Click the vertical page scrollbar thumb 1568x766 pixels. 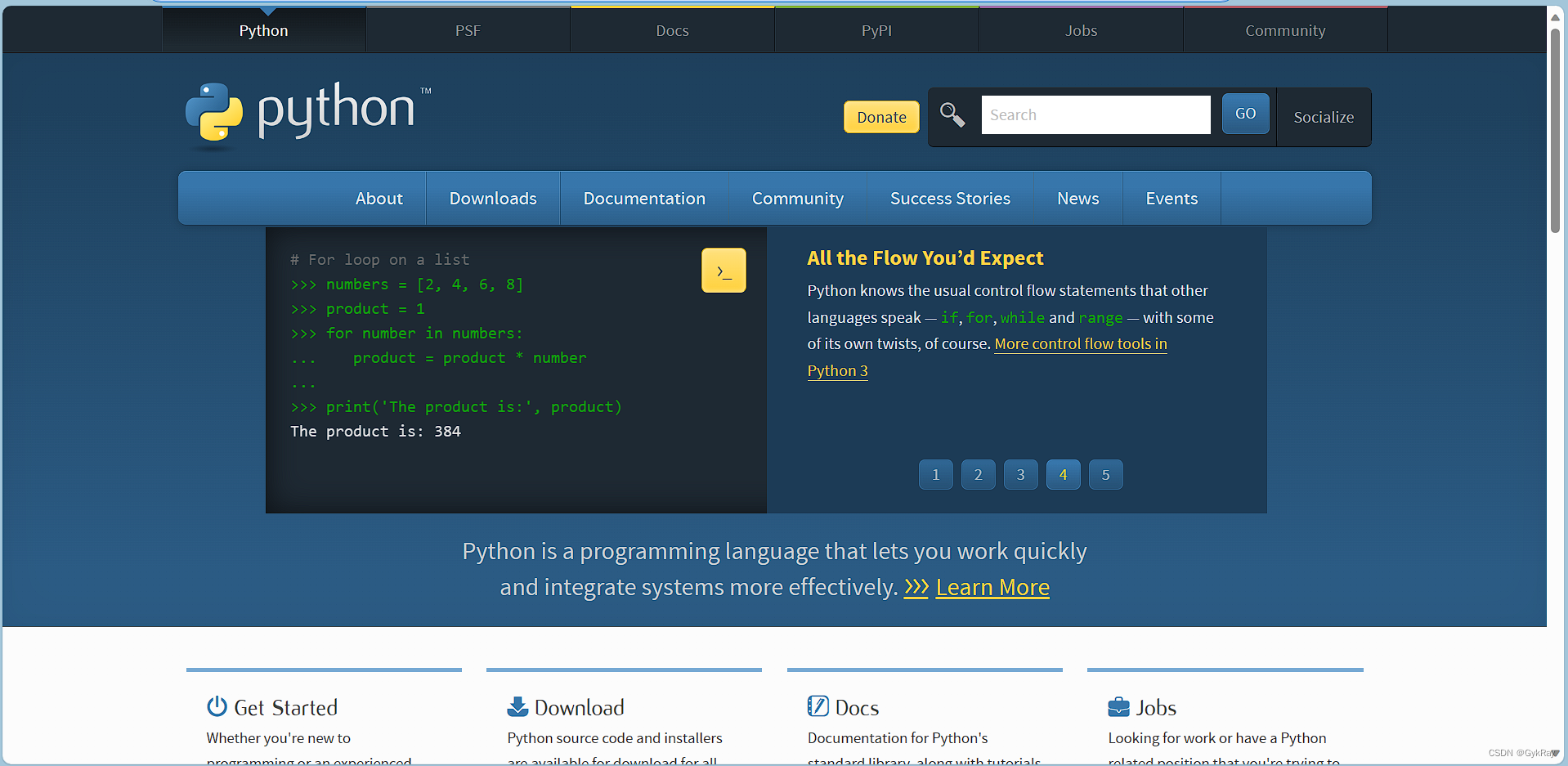(x=1555, y=131)
